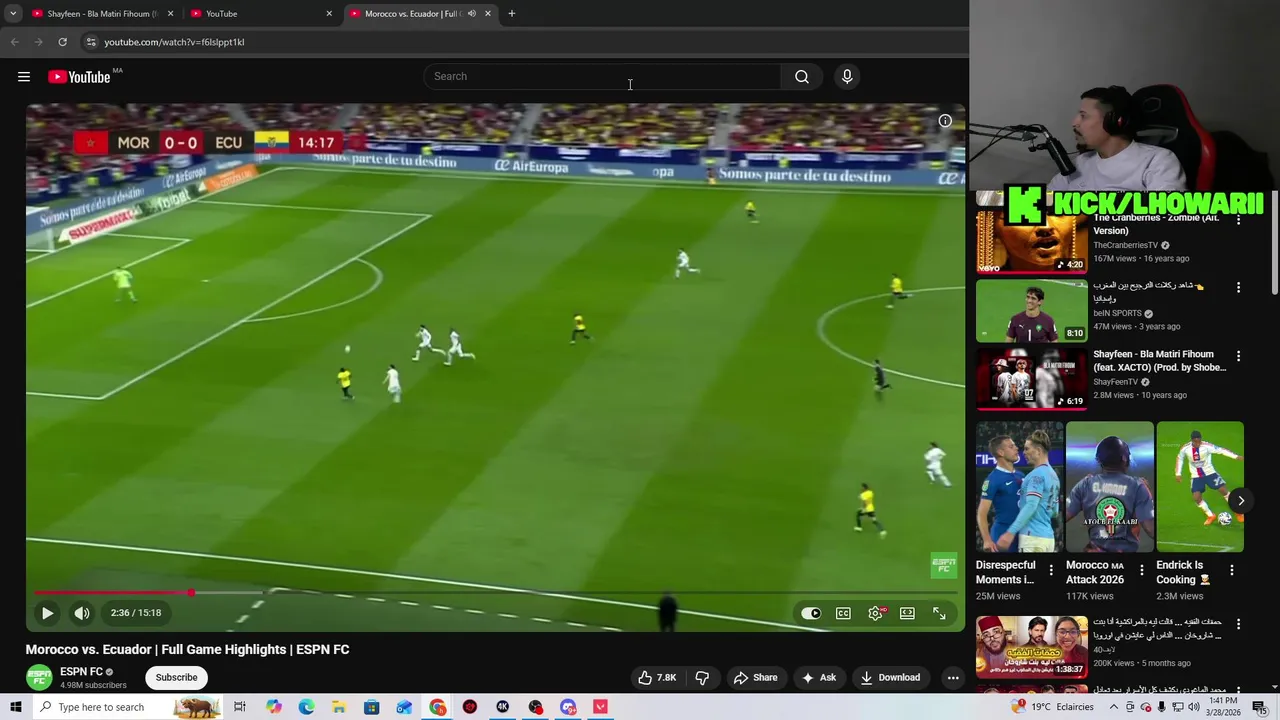Close the plain YouTube browser tab

(x=329, y=14)
